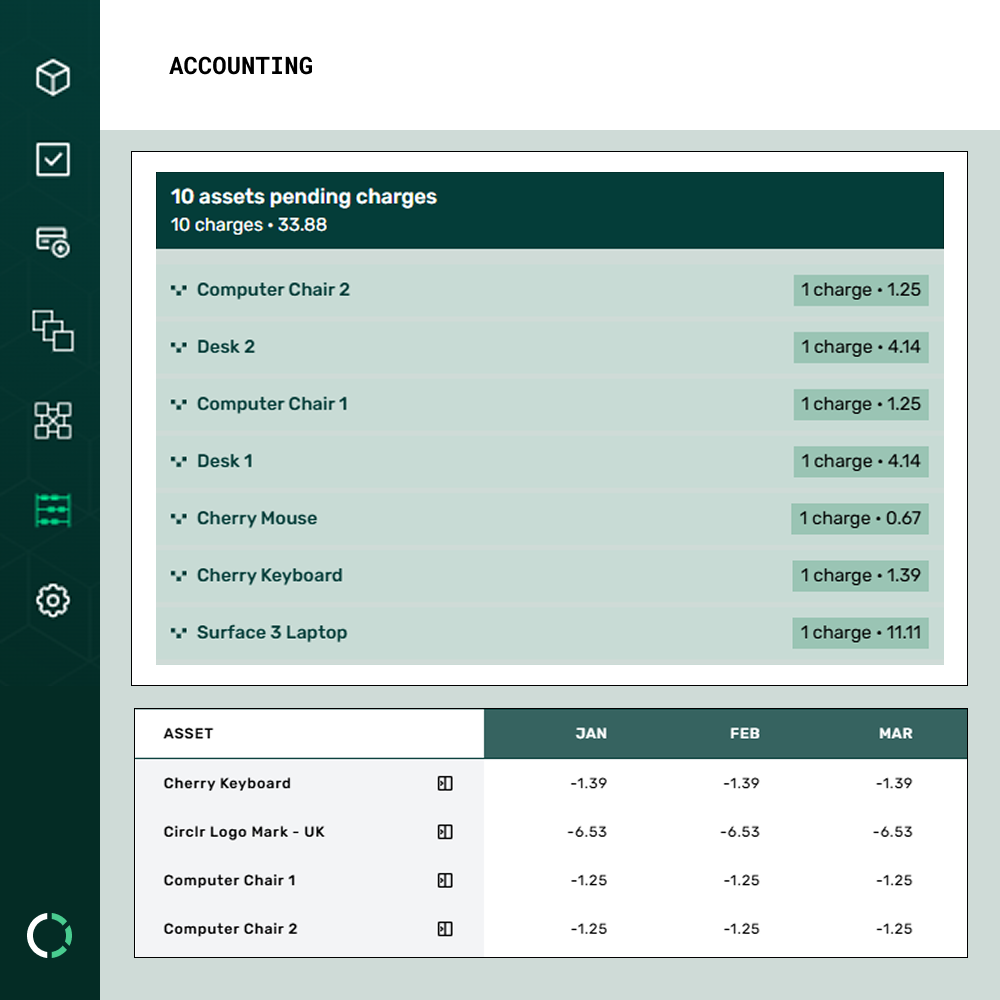Click Computer Chair 2 JAN value -1.25
Viewport: 1000px width, 1000px height.
[589, 929]
